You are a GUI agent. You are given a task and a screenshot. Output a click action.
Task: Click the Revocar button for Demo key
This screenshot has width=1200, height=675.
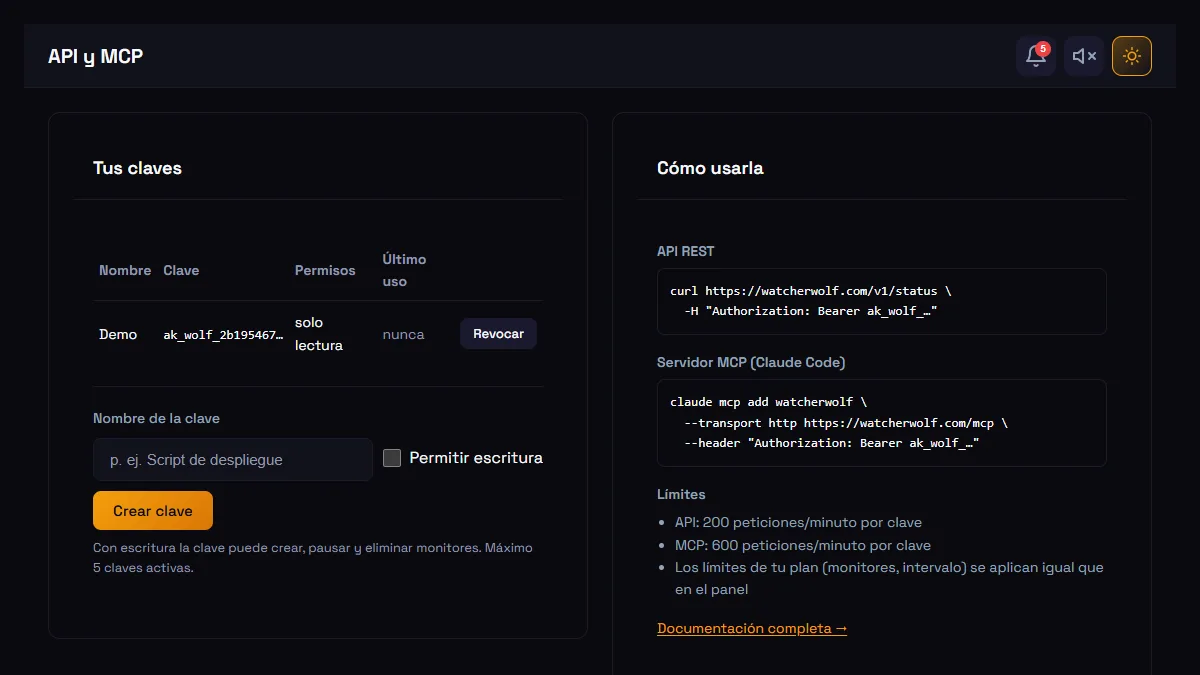[498, 334]
